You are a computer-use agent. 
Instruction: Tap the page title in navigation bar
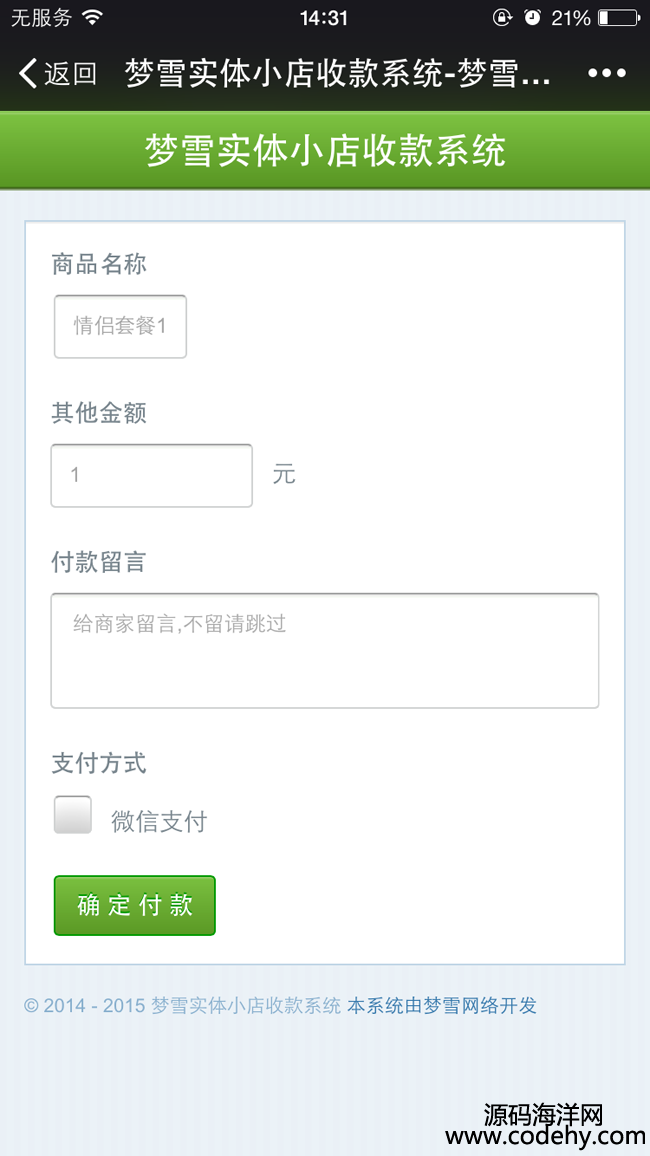tap(338, 74)
